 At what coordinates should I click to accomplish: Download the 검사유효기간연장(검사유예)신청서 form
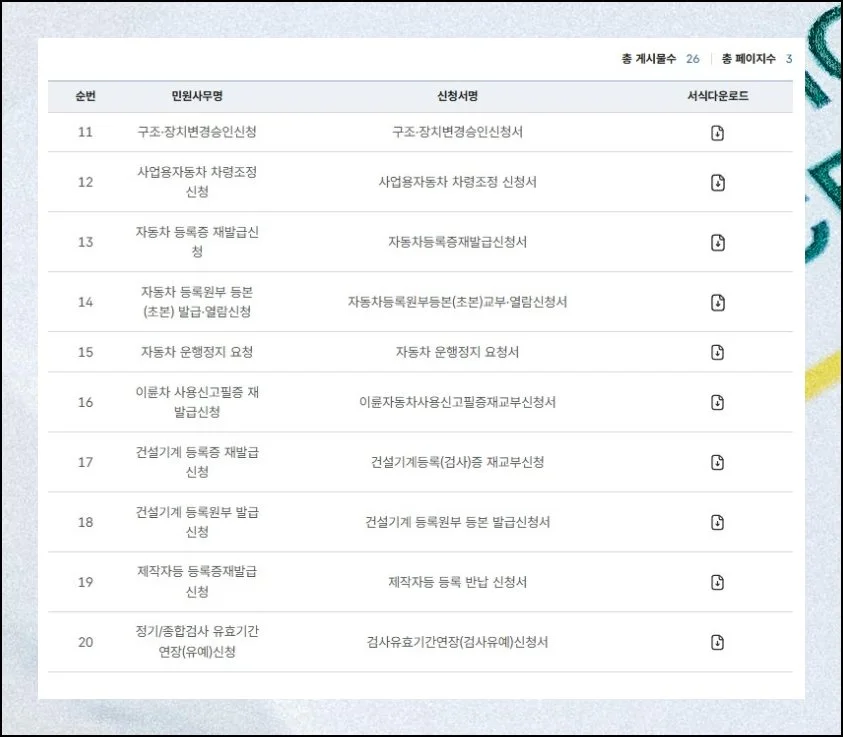click(x=717, y=643)
